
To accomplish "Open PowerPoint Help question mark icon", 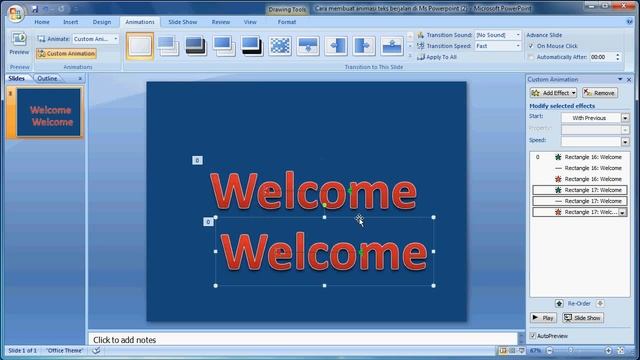I will (629, 22).
